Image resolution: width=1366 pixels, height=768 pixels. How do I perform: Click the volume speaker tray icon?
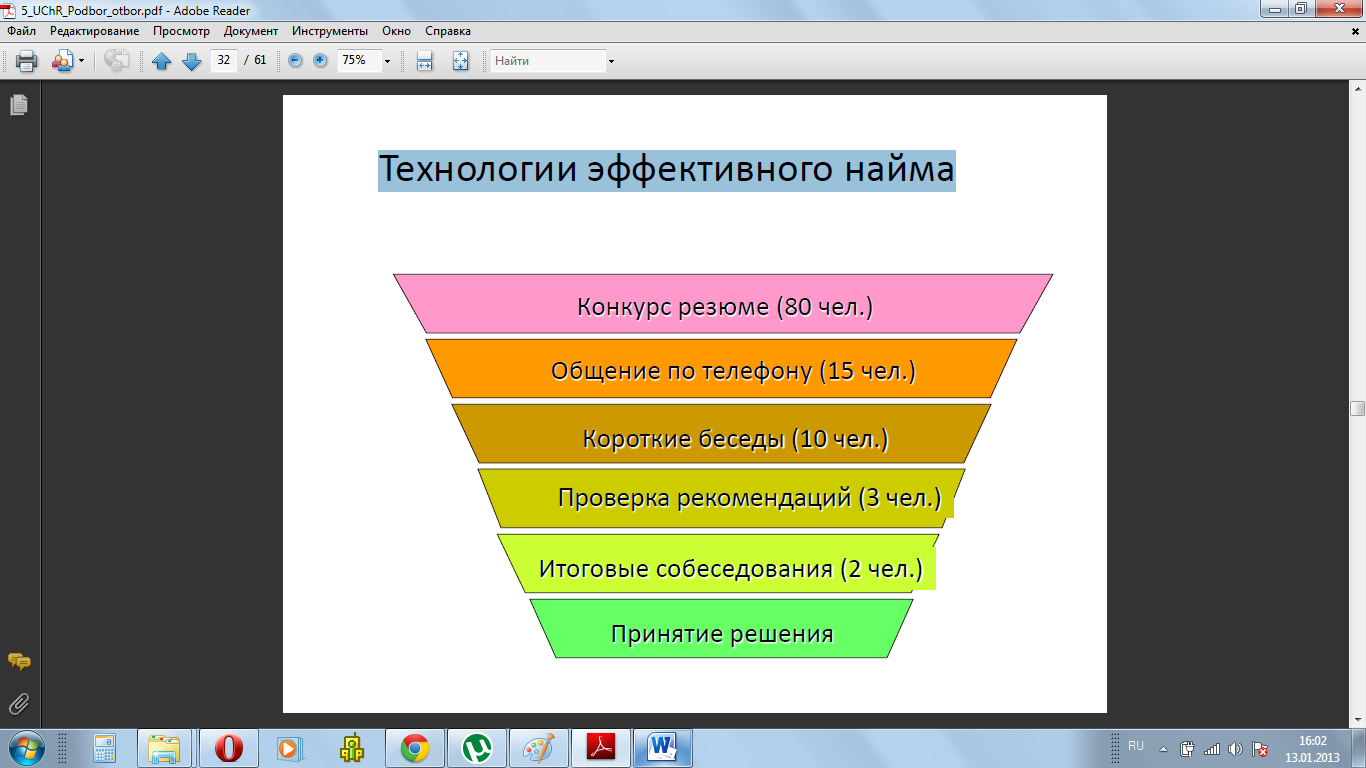click(1235, 748)
